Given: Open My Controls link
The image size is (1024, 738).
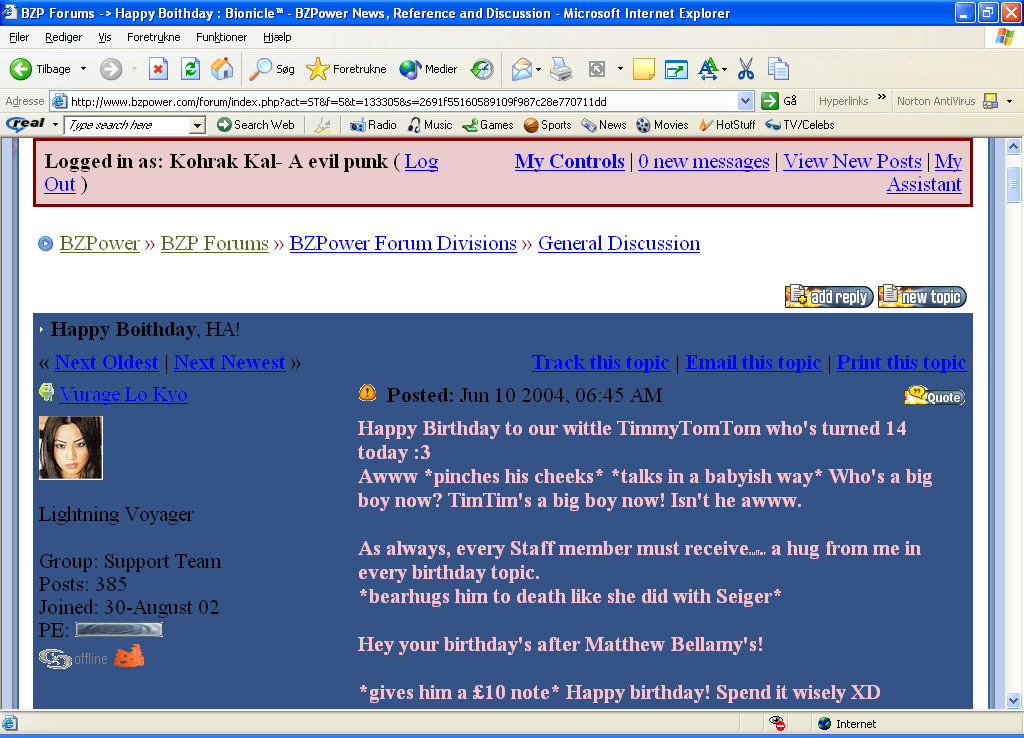Looking at the screenshot, I should click(x=569, y=161).
